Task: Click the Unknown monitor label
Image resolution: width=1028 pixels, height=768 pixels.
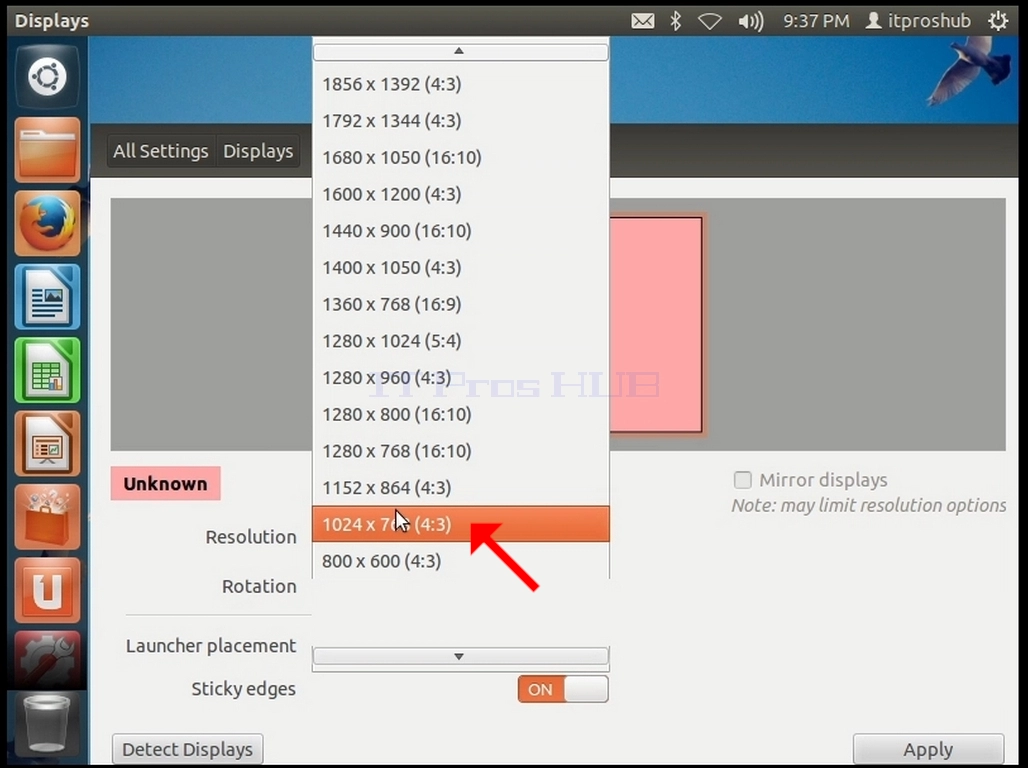Action: (x=165, y=483)
